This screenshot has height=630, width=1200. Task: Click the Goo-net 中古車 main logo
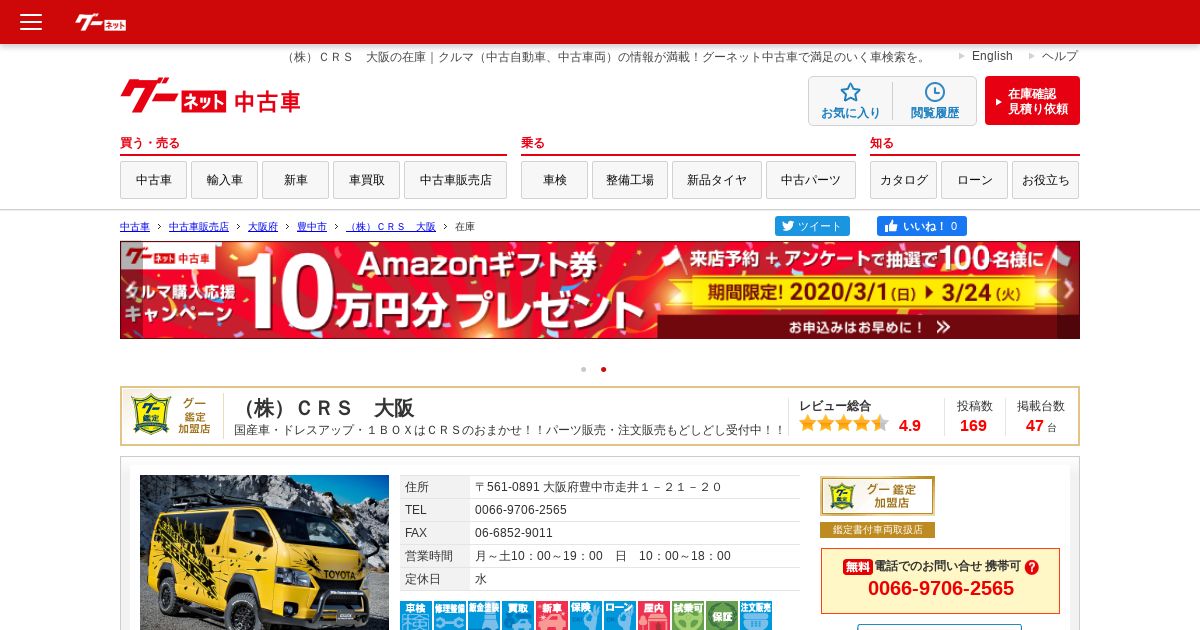(x=210, y=97)
